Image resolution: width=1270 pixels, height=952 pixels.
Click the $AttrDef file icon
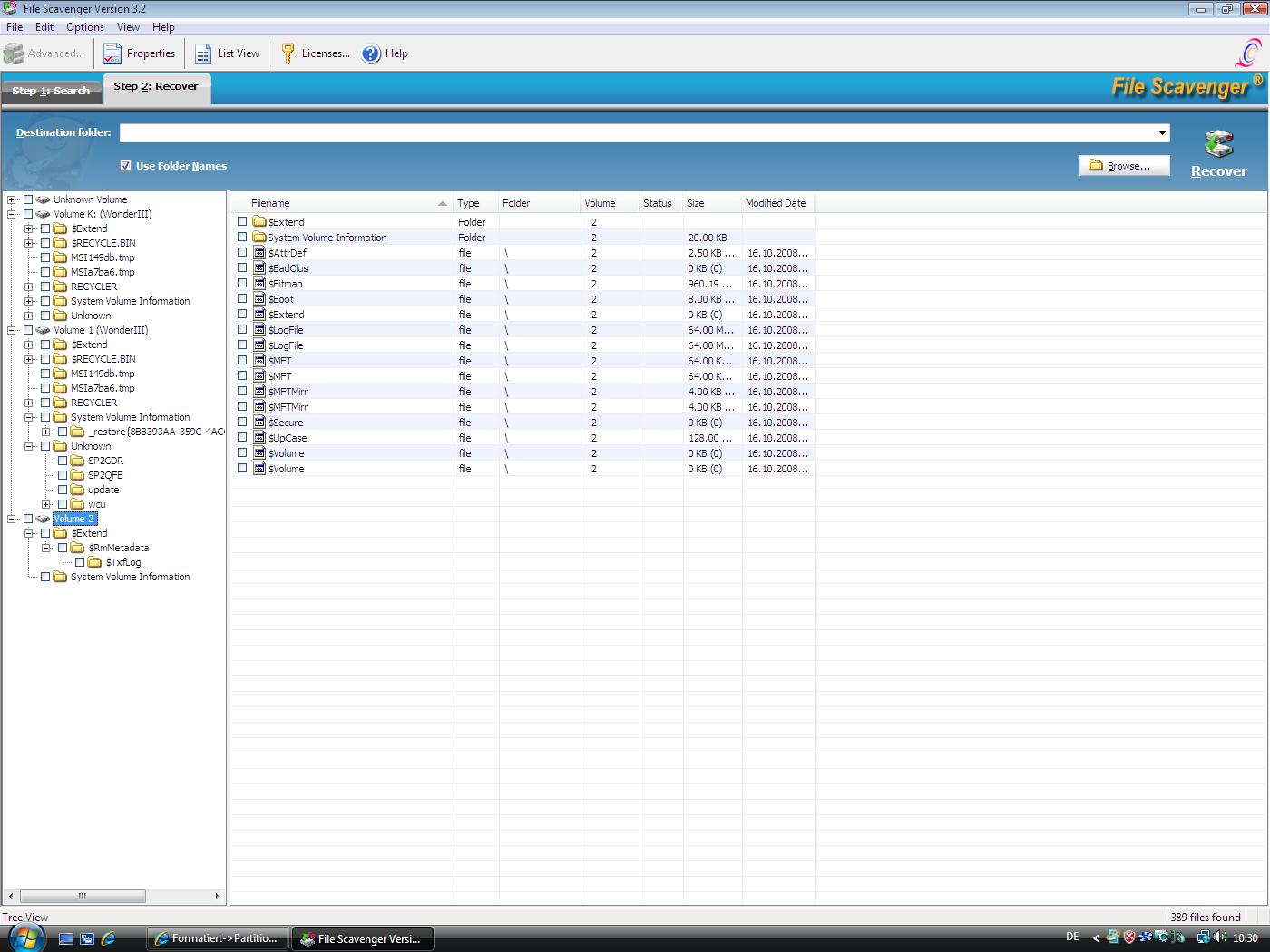(x=259, y=253)
